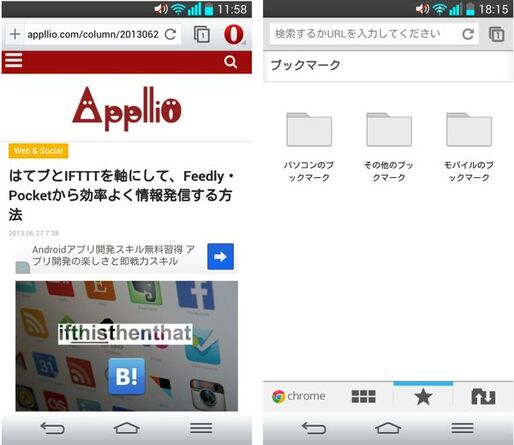Open the ifthisthenthat article image

[127, 346]
